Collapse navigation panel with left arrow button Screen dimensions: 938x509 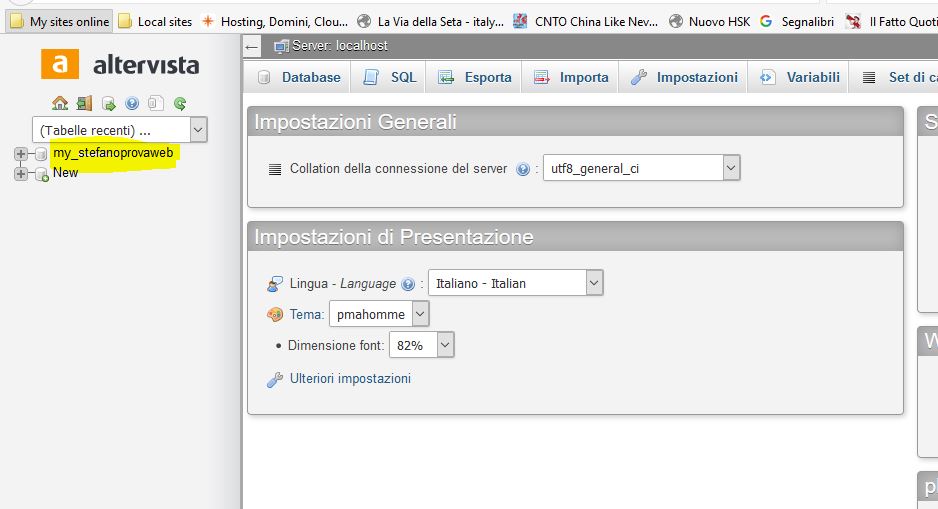252,47
